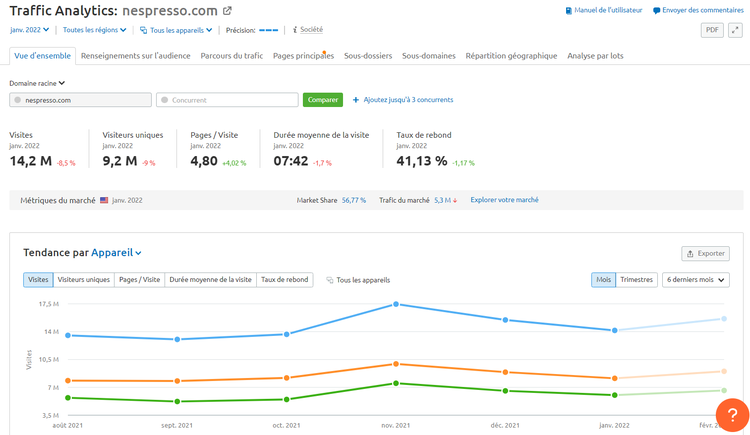Open the janv. 2022 date dropdown

(30, 30)
